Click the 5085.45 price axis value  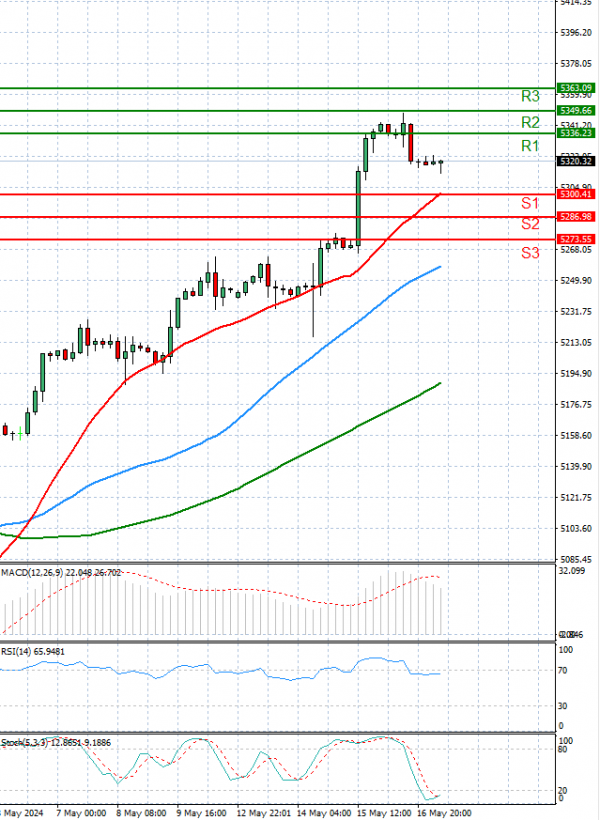[x=576, y=560]
